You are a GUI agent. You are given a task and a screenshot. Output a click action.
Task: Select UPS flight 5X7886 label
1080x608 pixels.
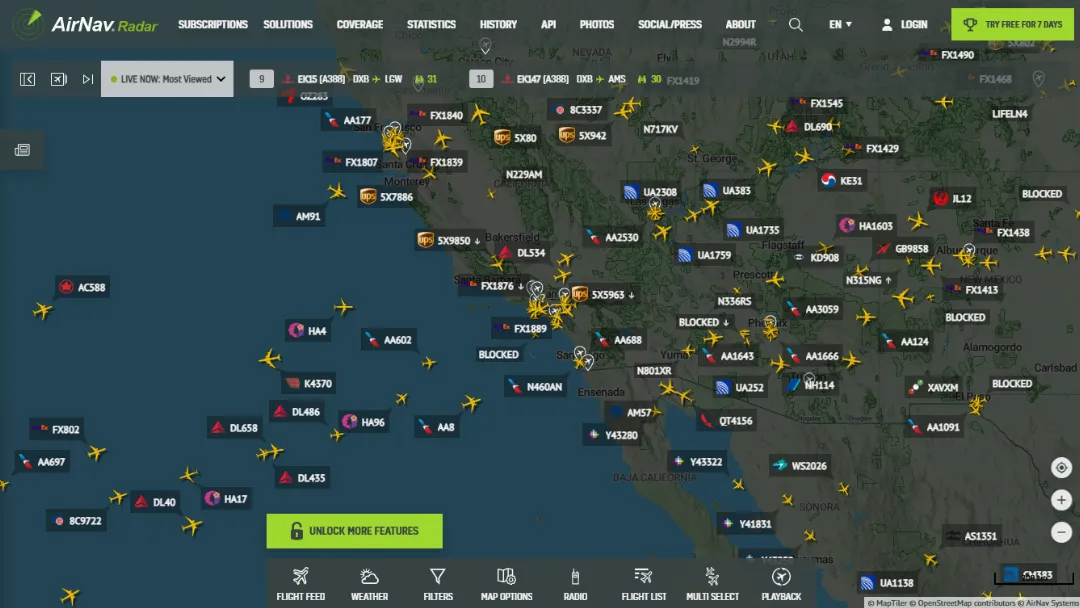click(x=387, y=197)
